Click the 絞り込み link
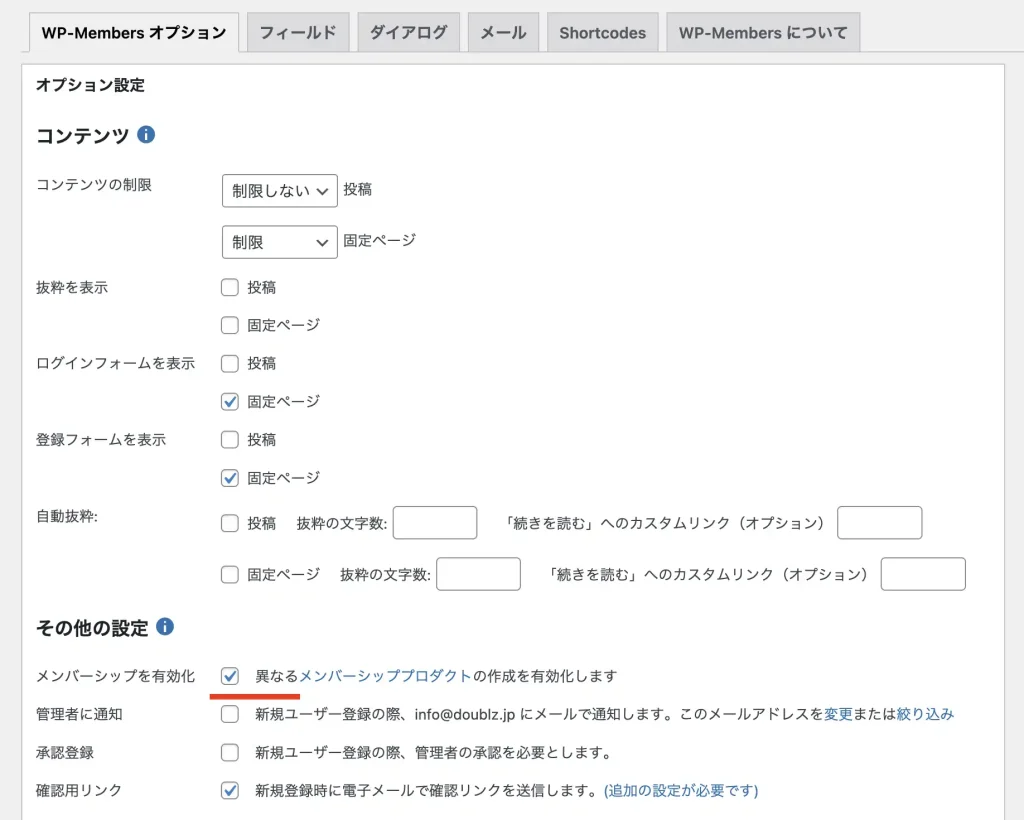 [x=925, y=714]
